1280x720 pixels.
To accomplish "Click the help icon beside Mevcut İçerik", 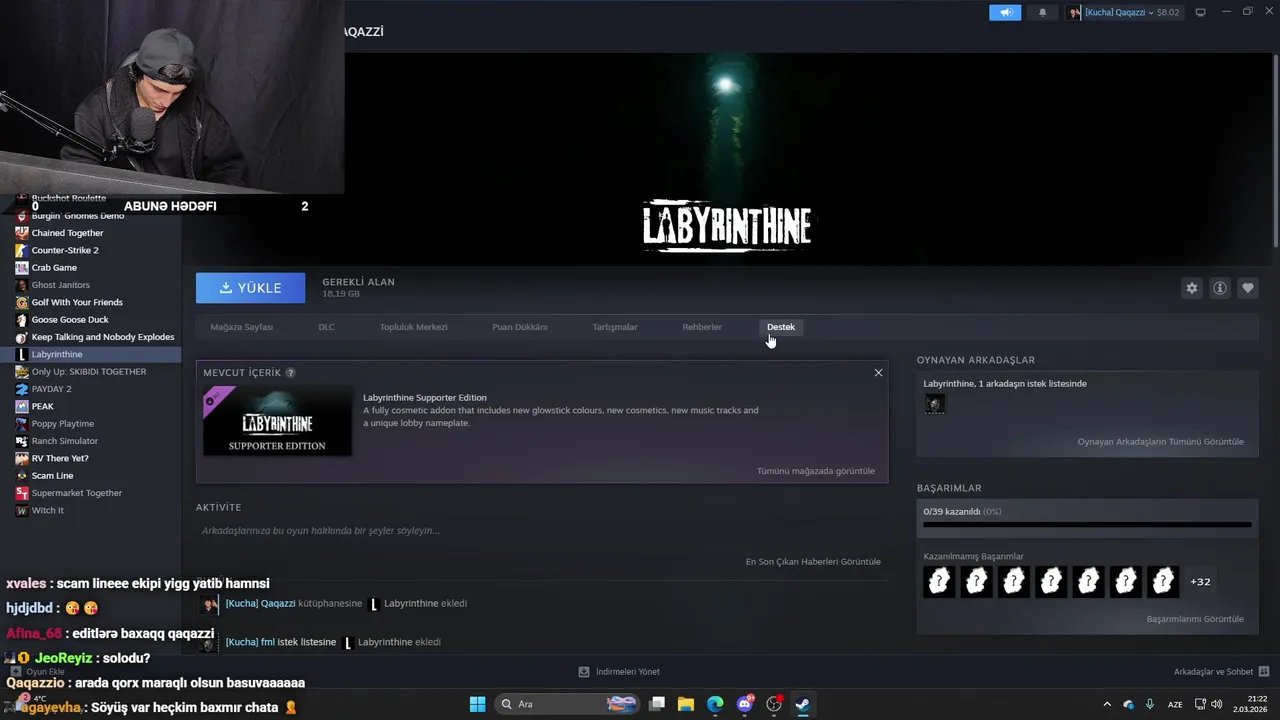I will coord(291,373).
